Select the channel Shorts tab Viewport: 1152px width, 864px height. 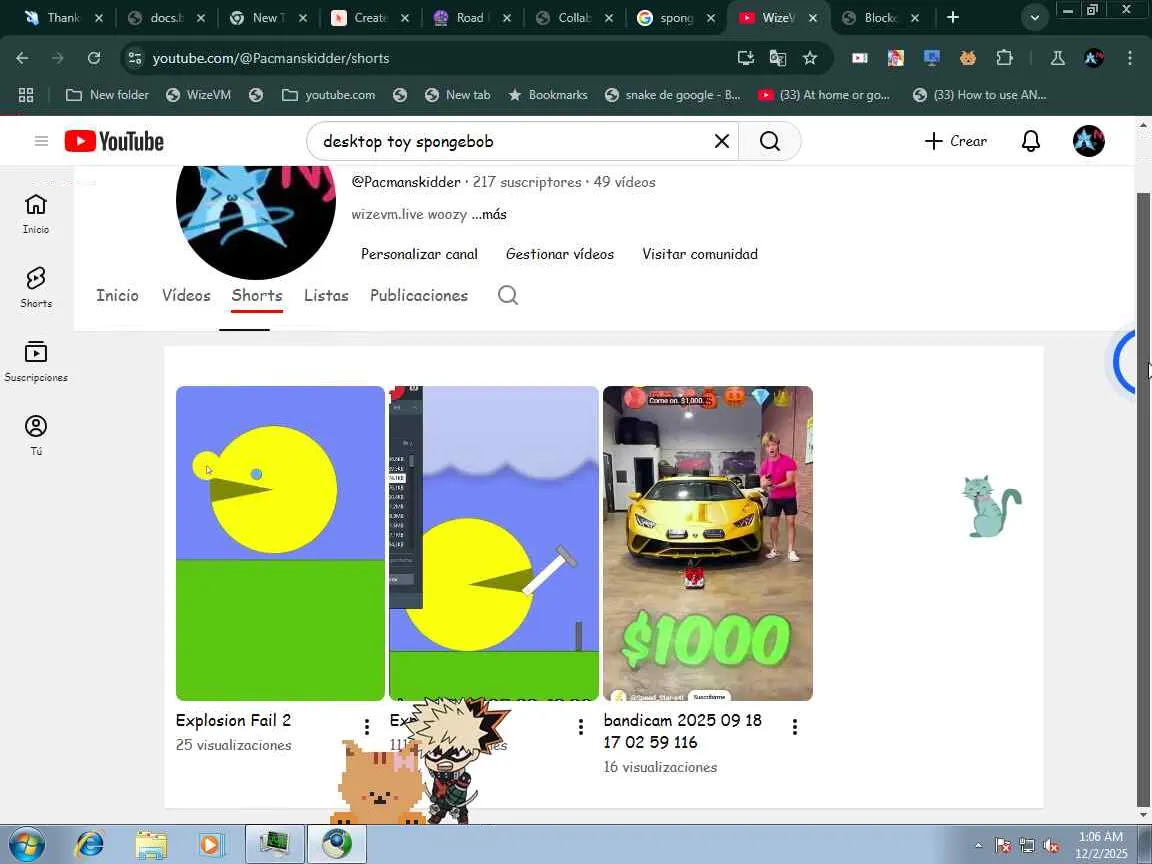point(256,295)
